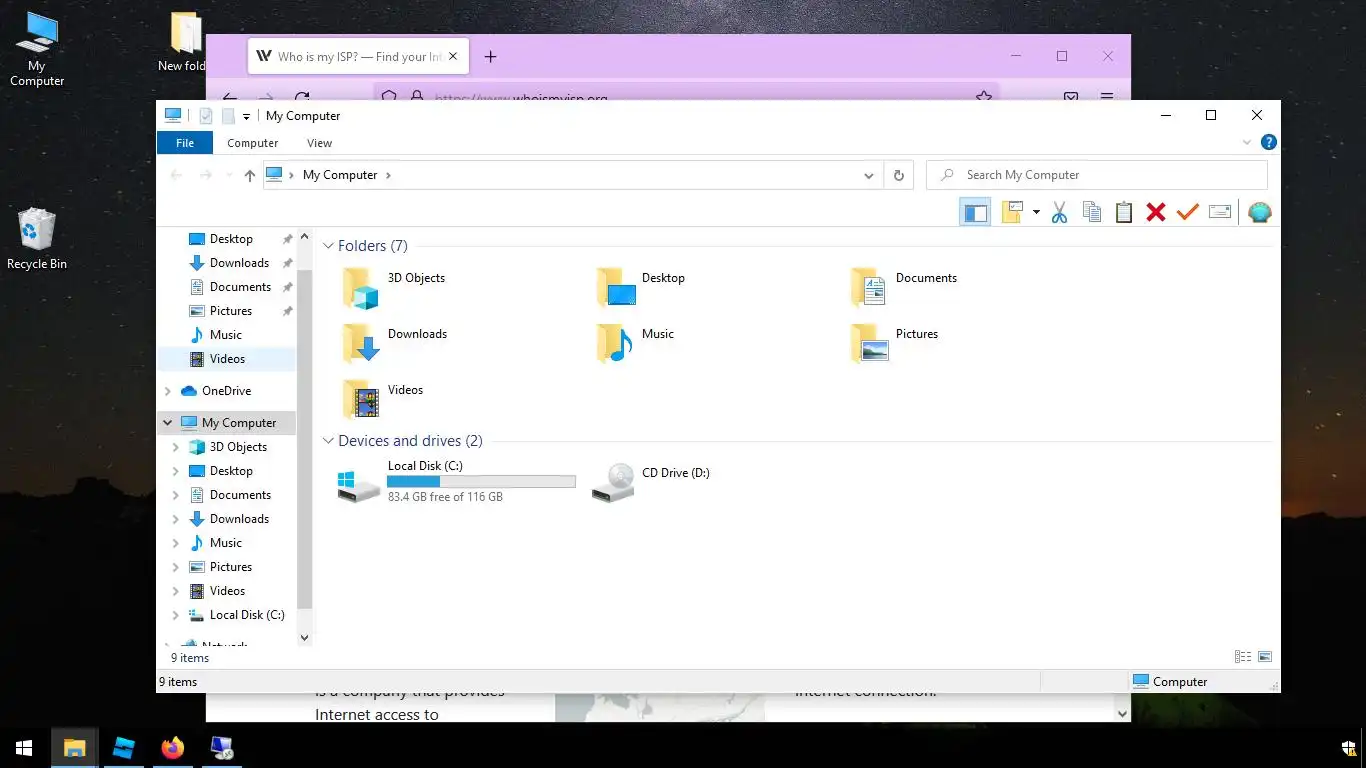Collapse the Devices and drives (2) group
The image size is (1366, 768).
[328, 441]
